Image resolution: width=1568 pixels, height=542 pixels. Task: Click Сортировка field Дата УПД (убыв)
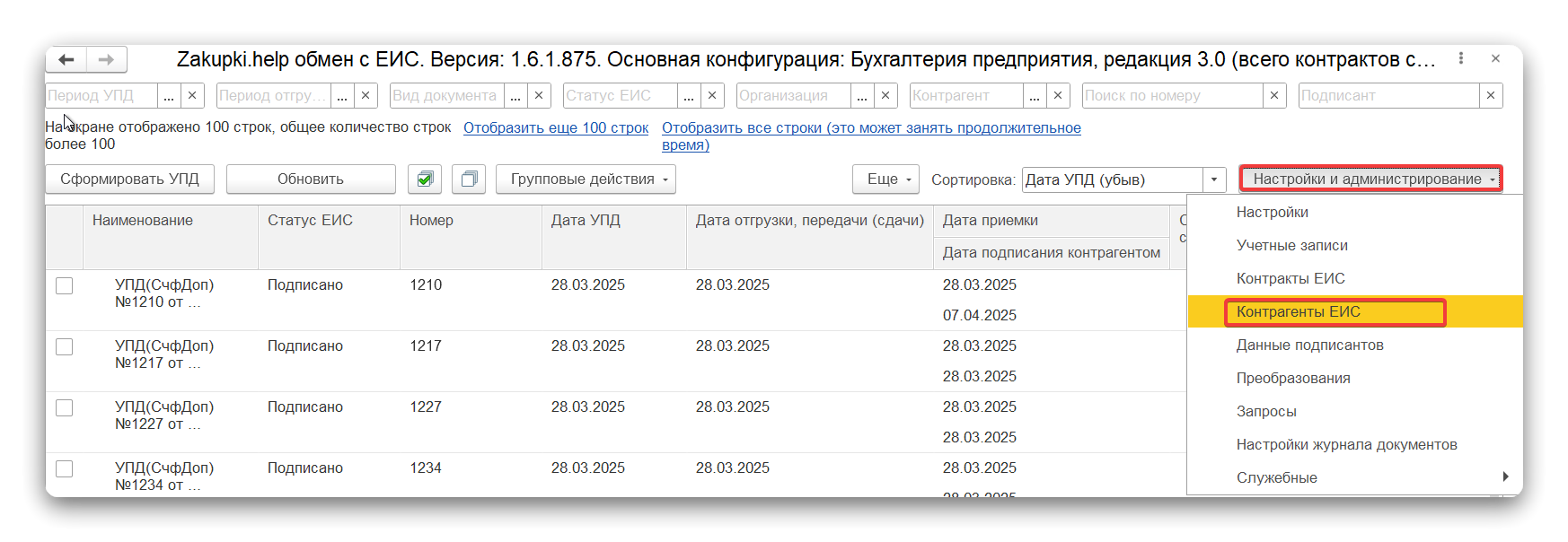click(x=1113, y=179)
